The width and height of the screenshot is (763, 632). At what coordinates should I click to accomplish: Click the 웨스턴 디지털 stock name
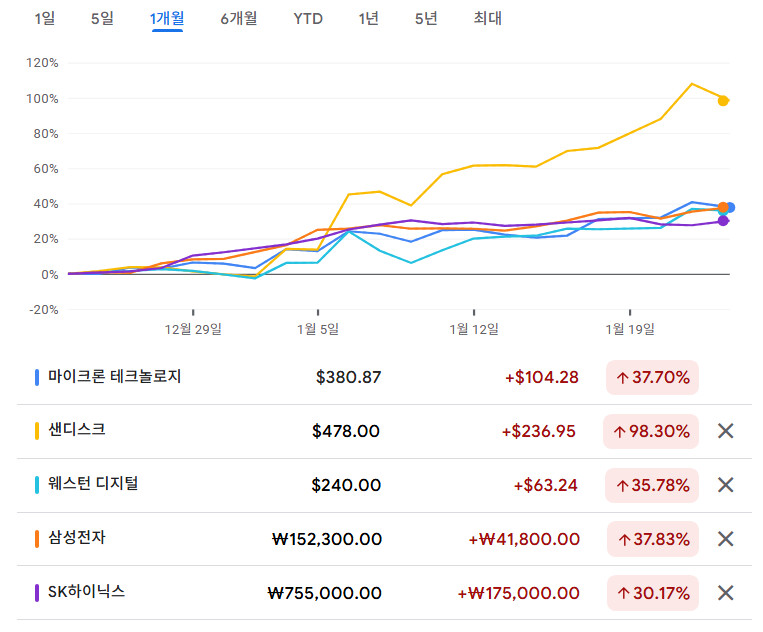(93, 484)
